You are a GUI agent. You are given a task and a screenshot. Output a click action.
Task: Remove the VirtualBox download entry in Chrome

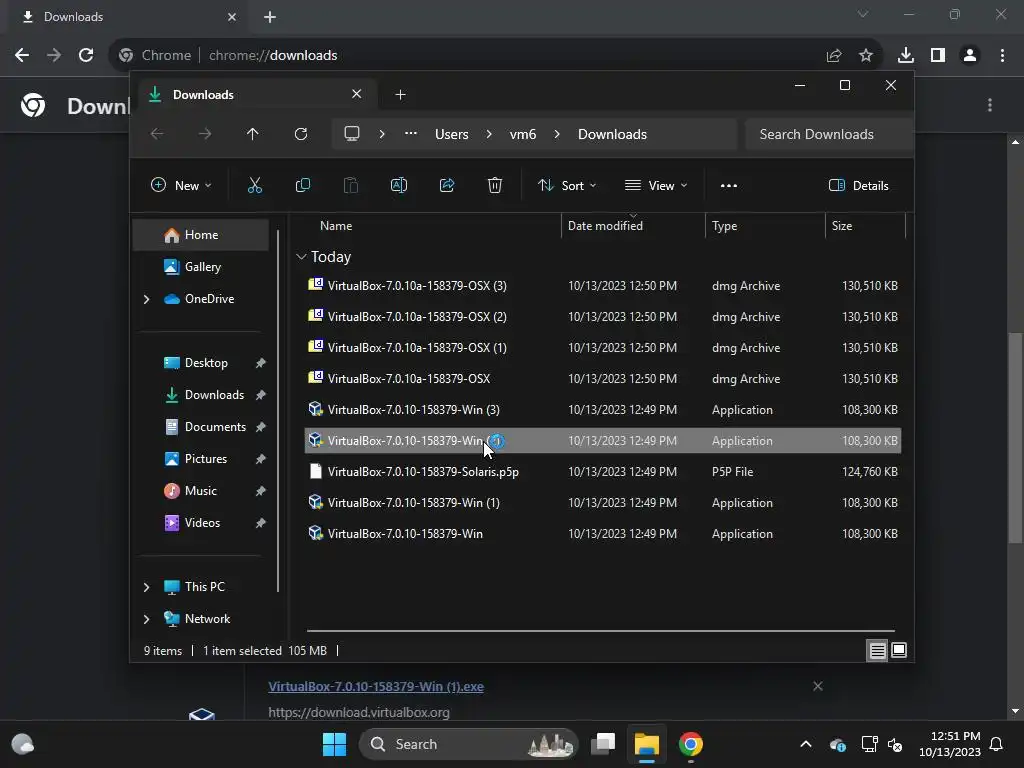(818, 686)
